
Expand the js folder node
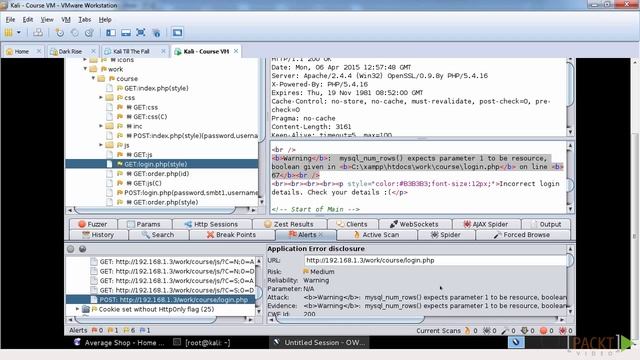click(x=101, y=145)
